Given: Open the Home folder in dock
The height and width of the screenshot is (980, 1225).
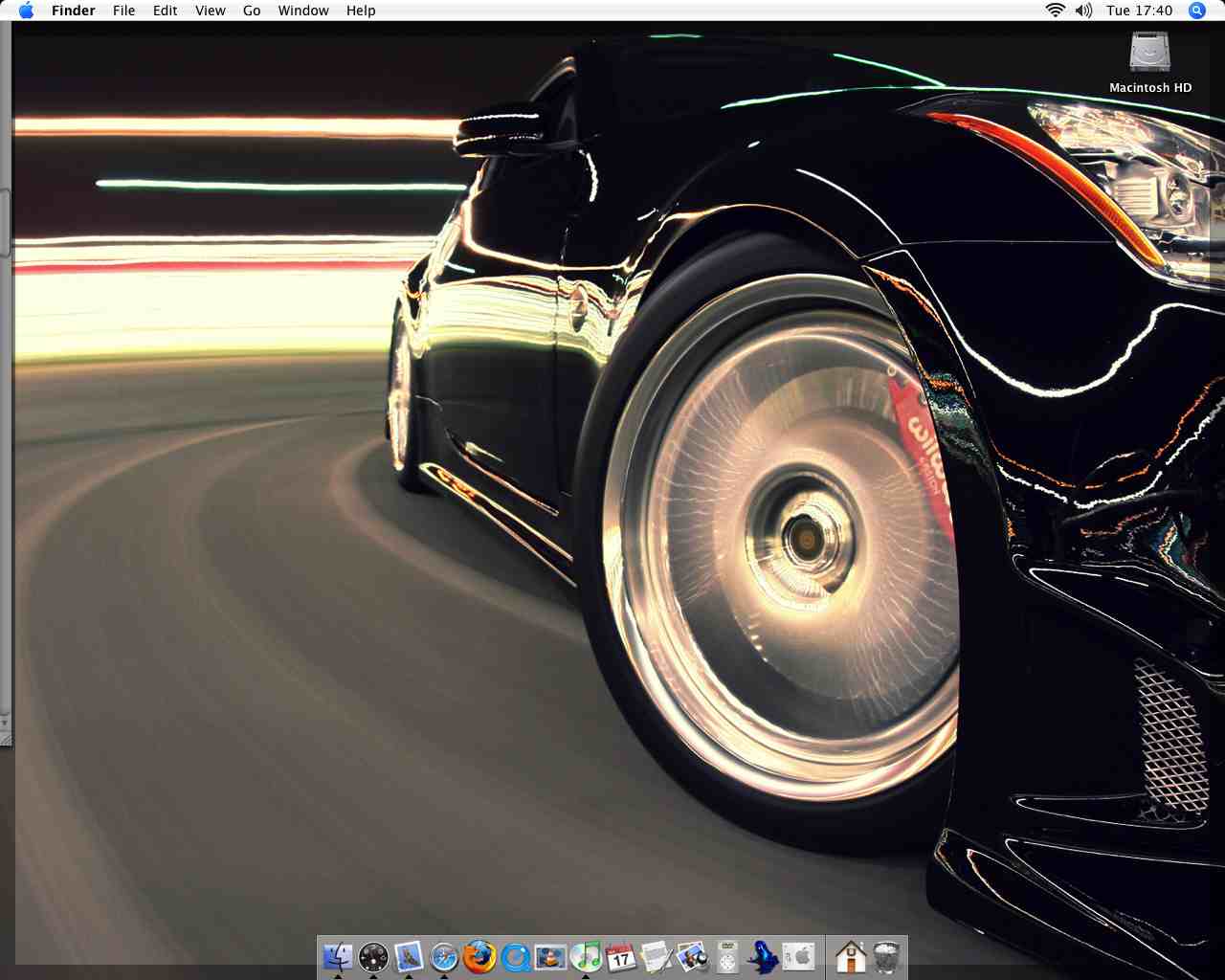Looking at the screenshot, I should coord(850,956).
